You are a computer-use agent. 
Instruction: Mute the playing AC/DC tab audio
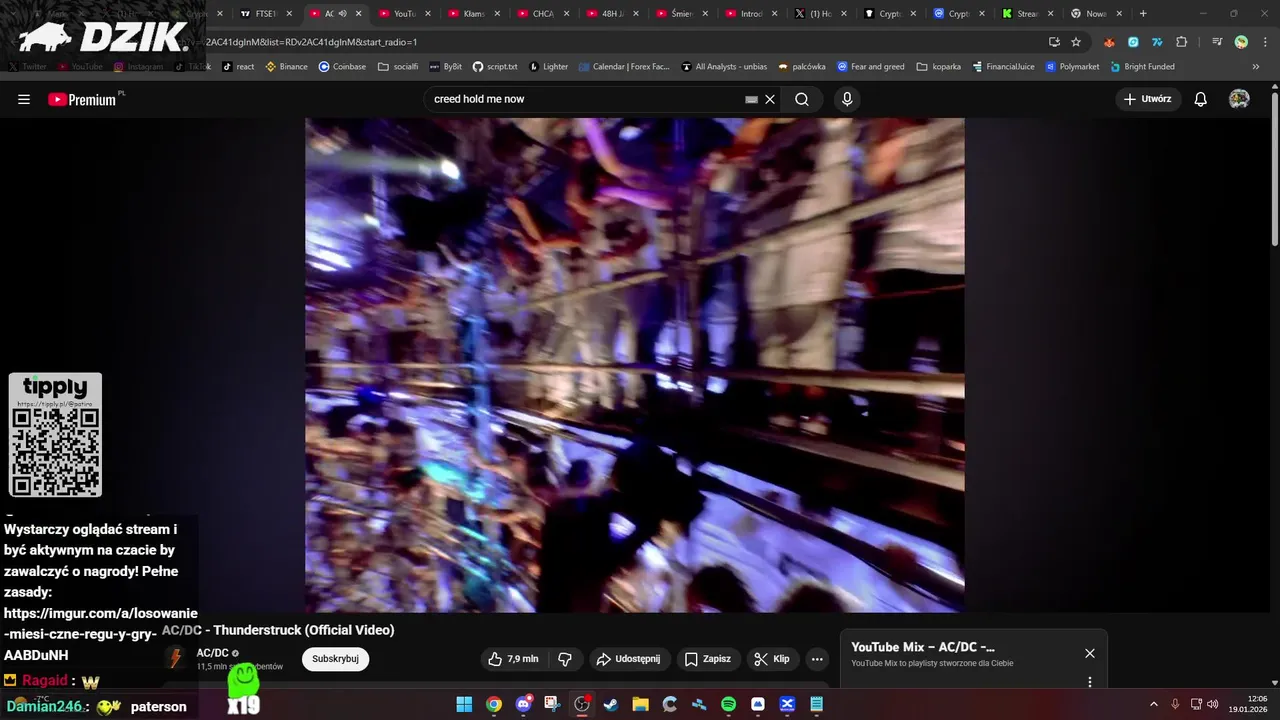pos(343,14)
